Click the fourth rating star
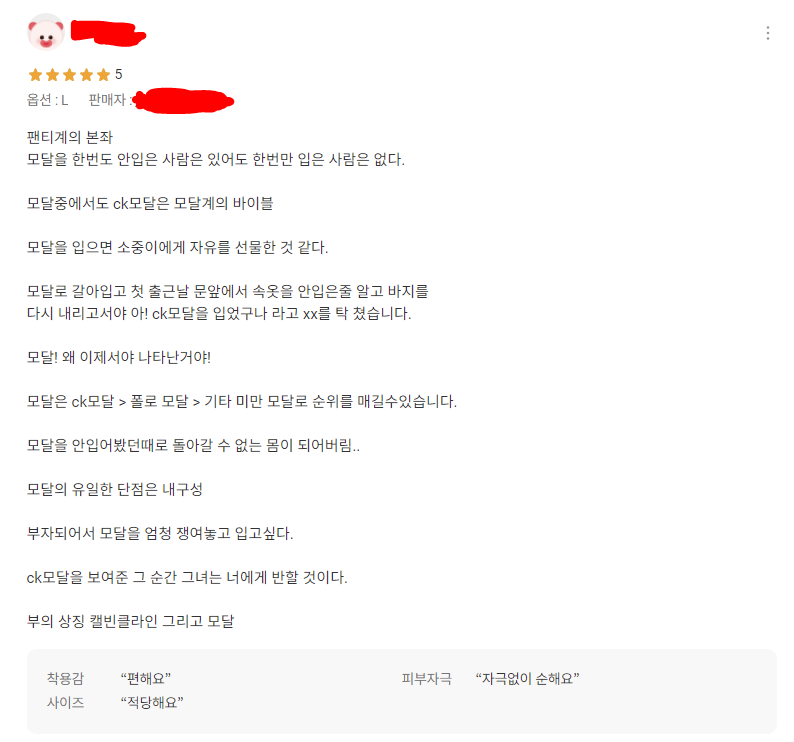 coord(87,75)
